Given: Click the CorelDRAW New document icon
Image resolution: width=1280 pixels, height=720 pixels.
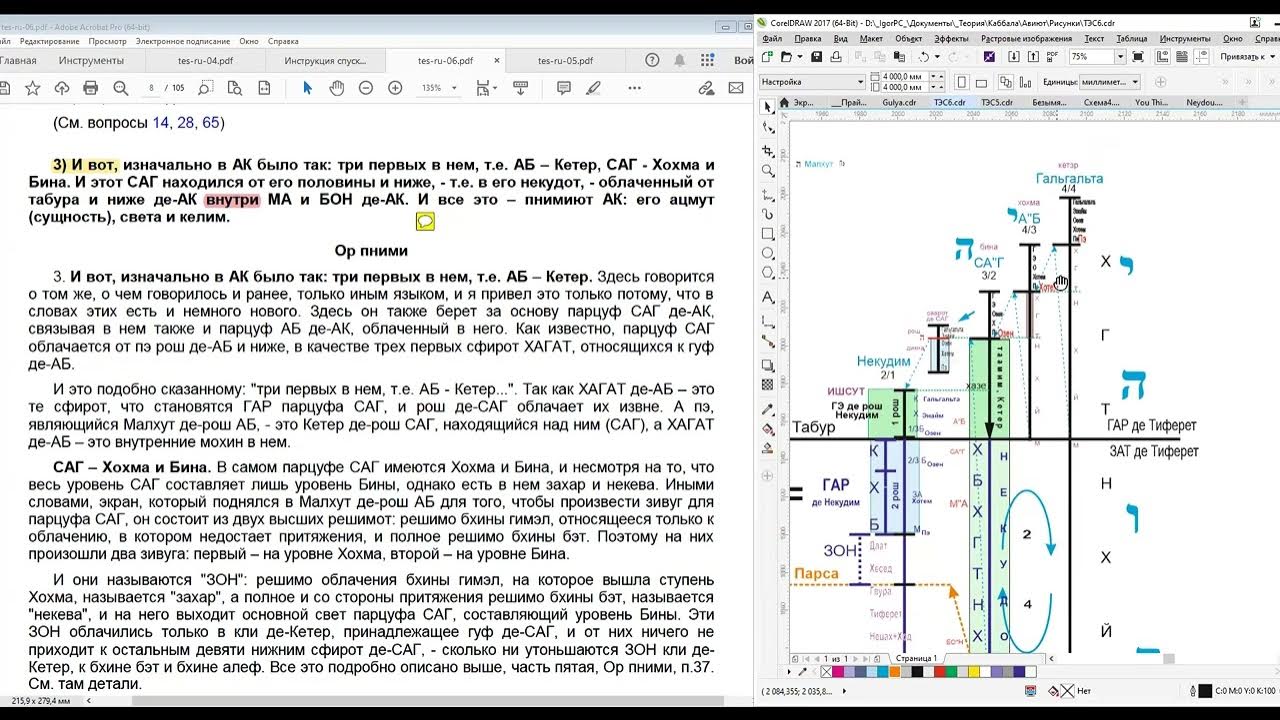Looking at the screenshot, I should [767, 57].
